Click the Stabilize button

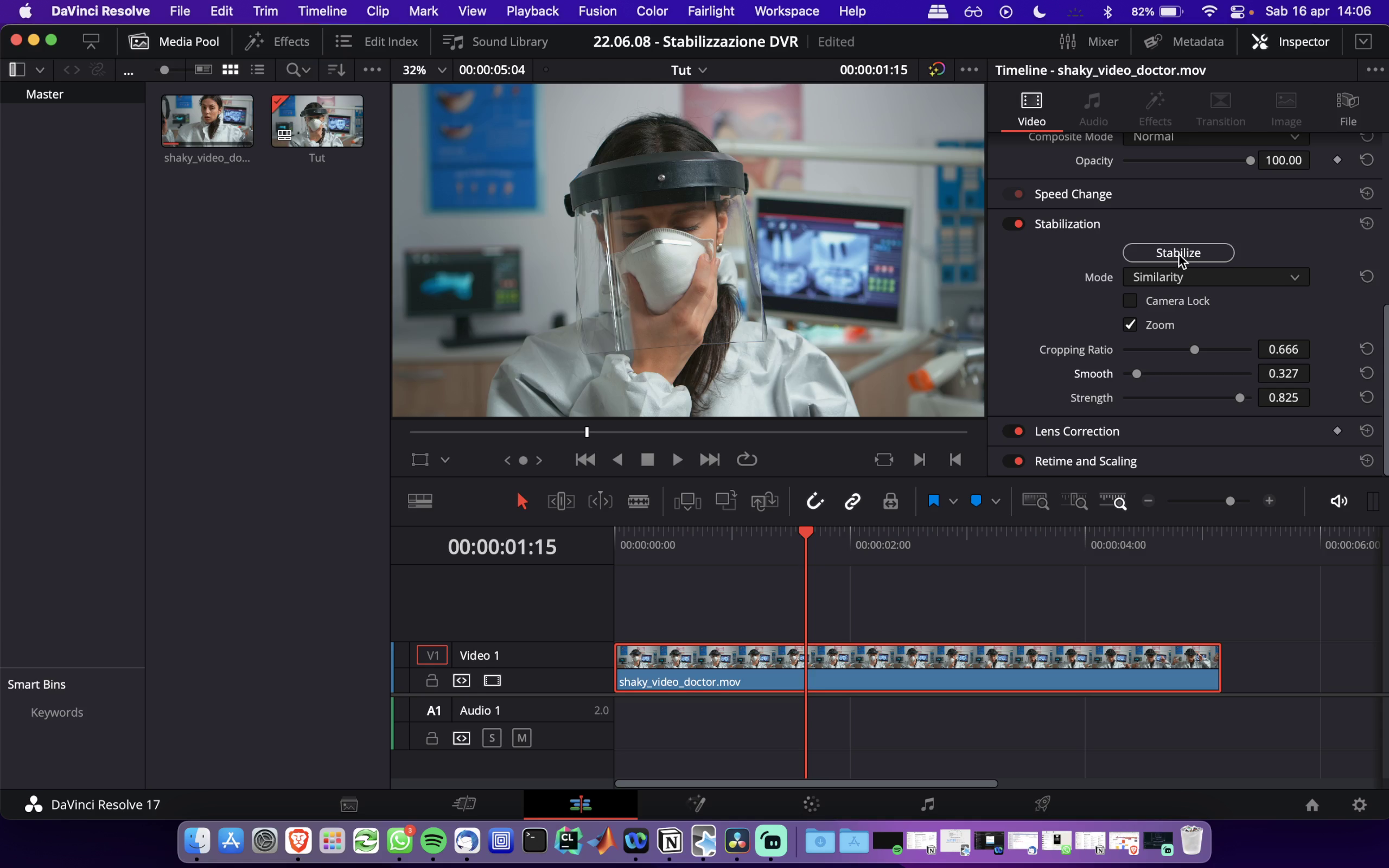click(1178, 253)
